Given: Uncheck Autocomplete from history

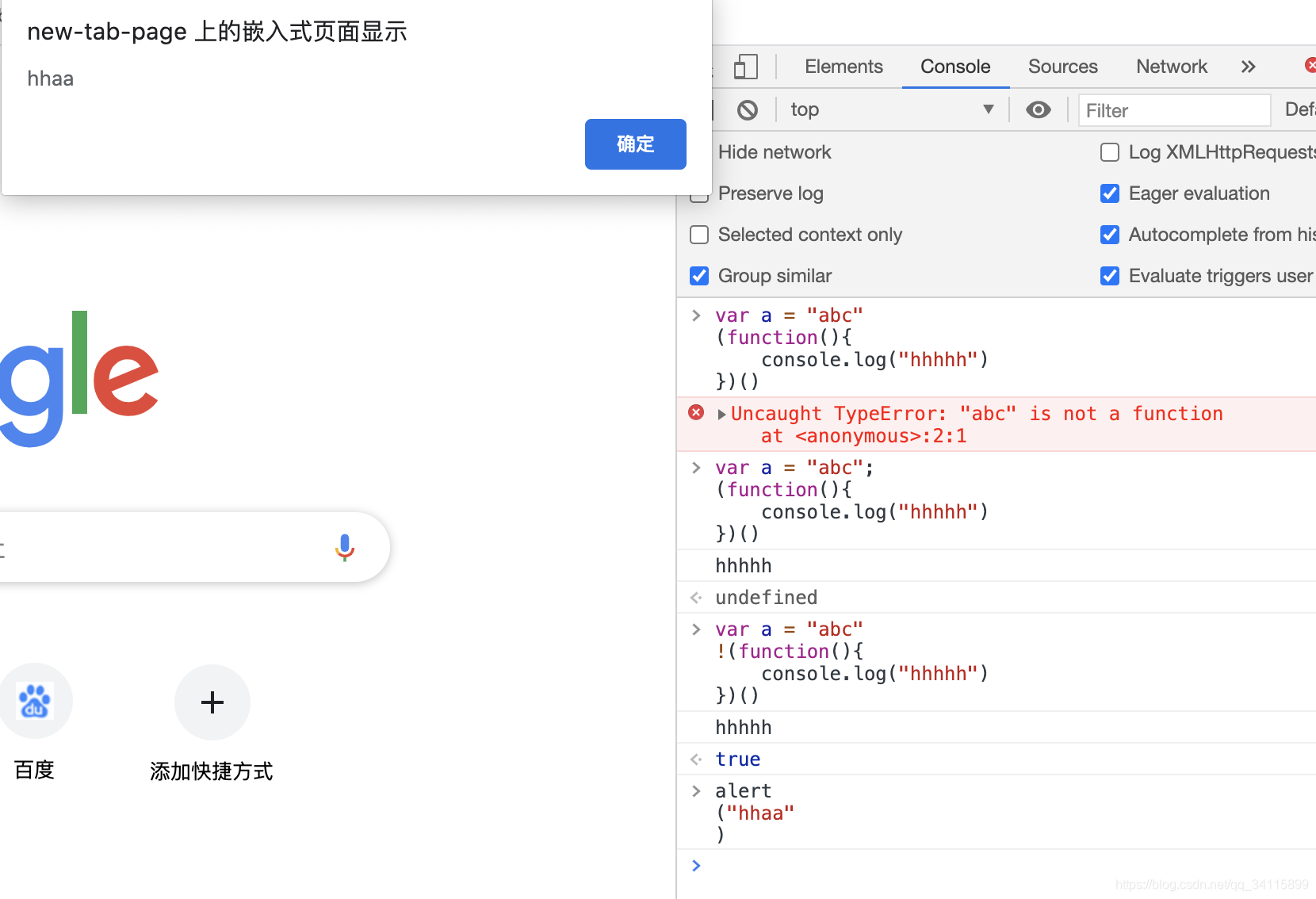Looking at the screenshot, I should click(x=1110, y=235).
